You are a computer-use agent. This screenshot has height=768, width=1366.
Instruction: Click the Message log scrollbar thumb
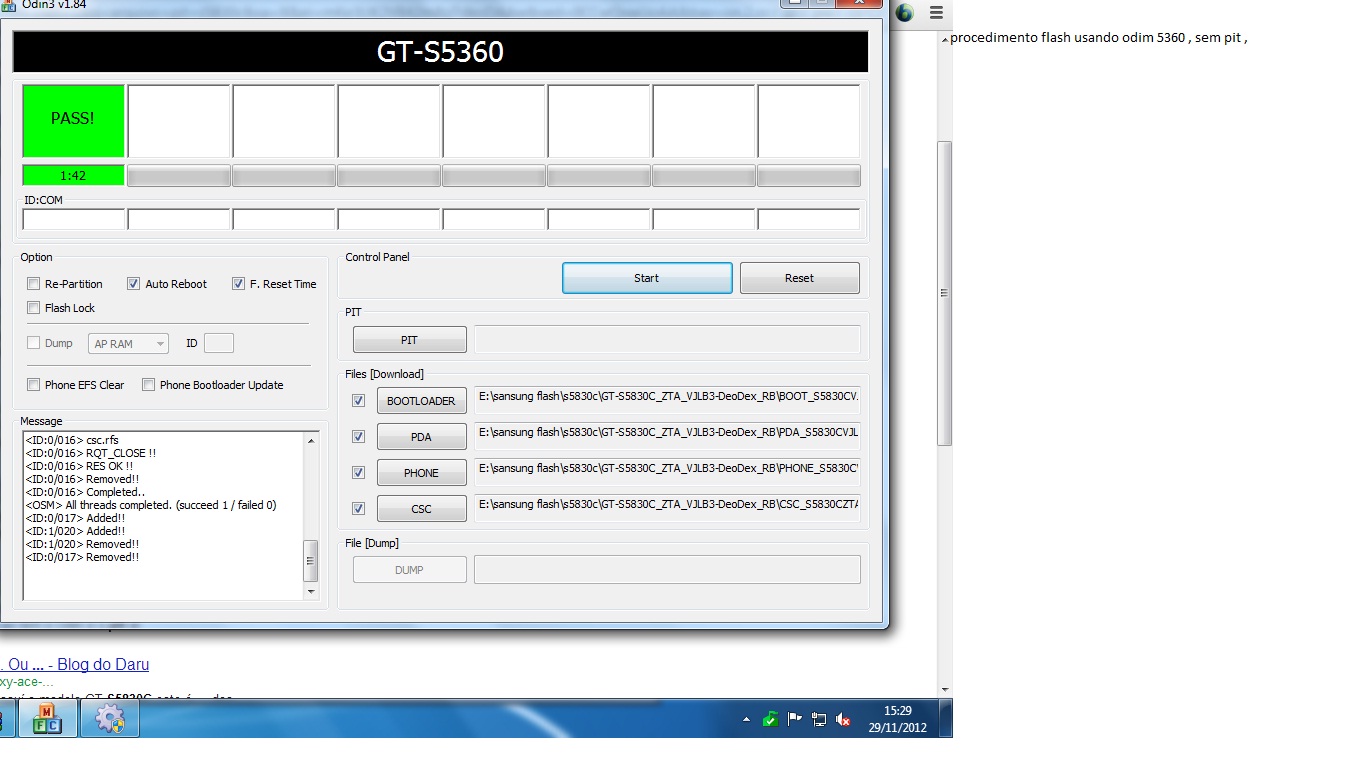tap(311, 561)
